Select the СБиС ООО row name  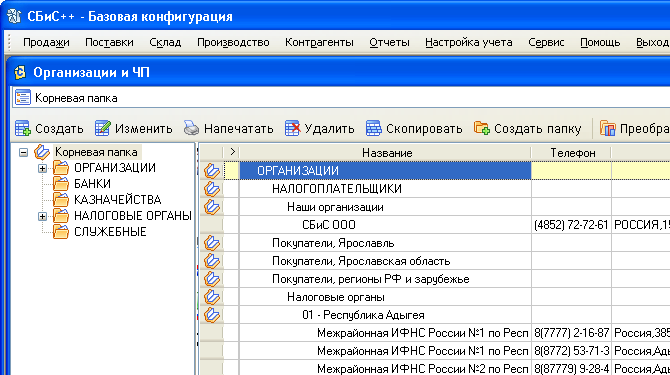click(x=329, y=225)
